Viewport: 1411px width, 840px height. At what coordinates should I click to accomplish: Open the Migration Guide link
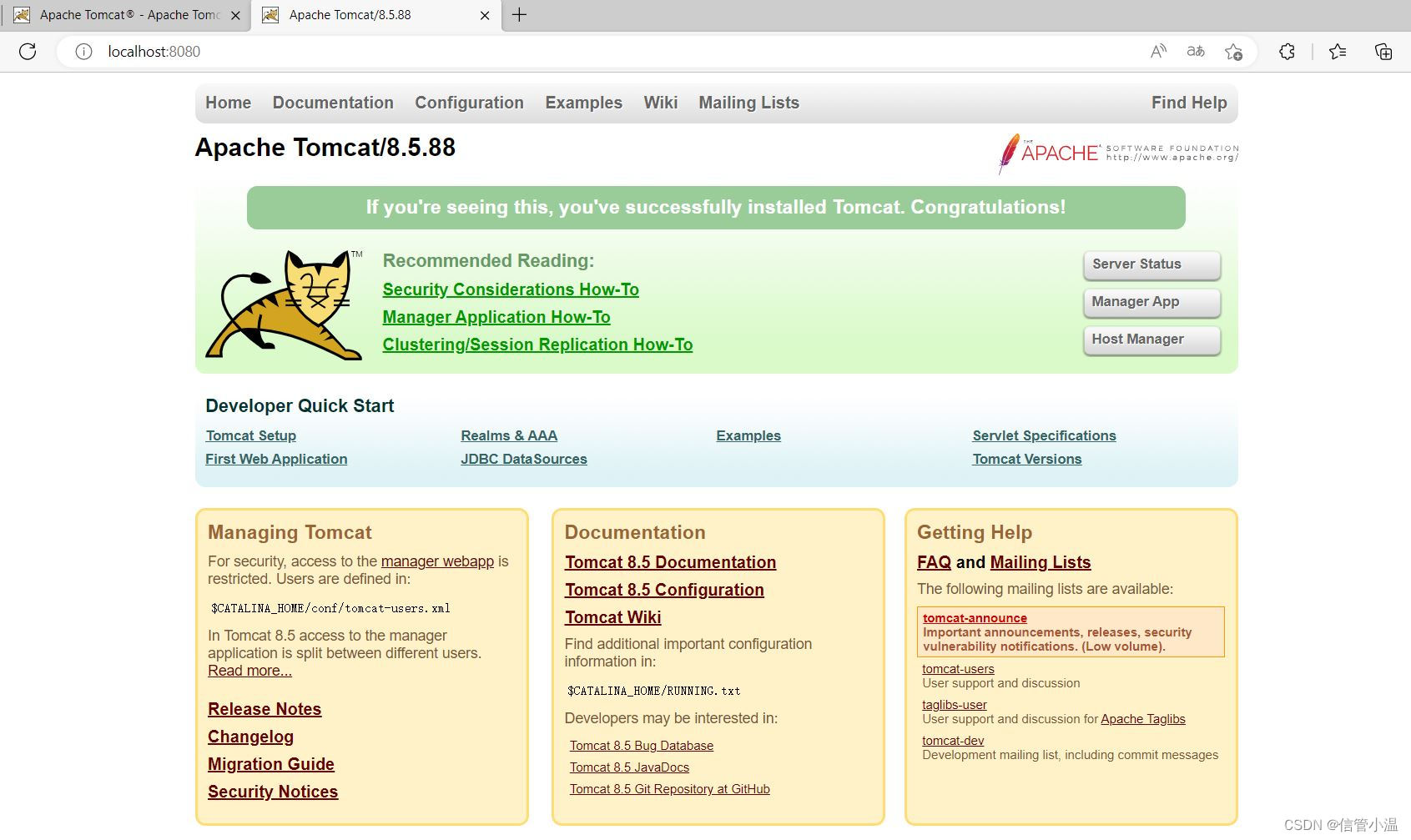pyautogui.click(x=271, y=764)
